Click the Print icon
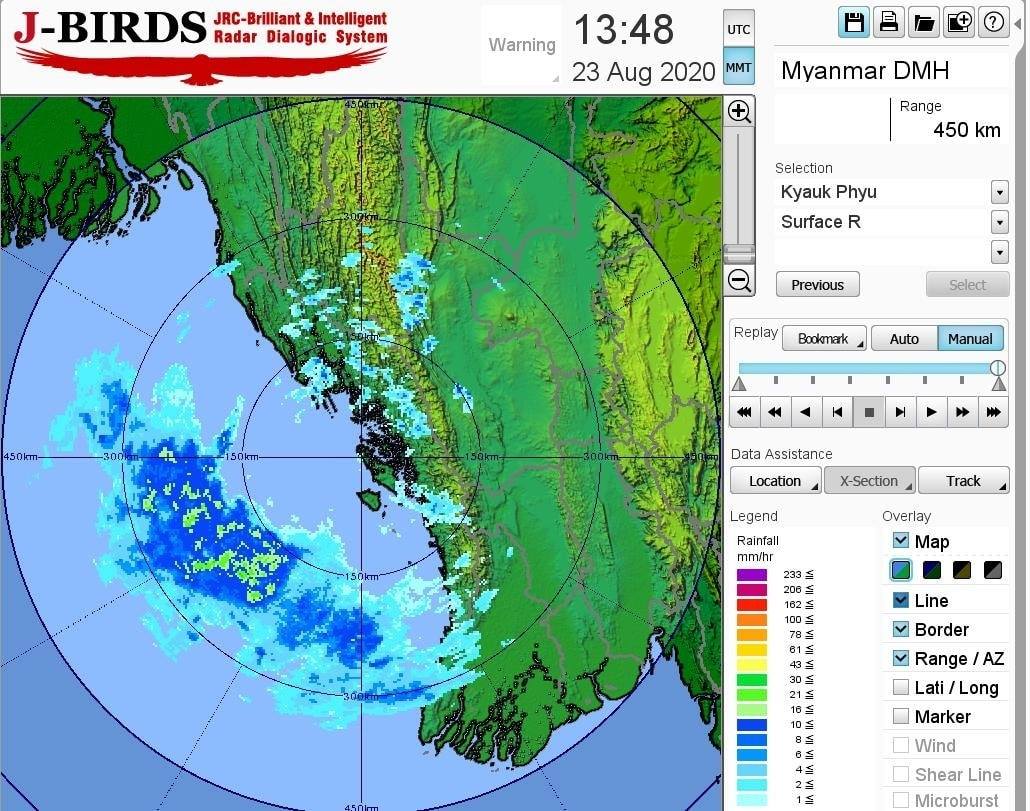The width and height of the screenshot is (1030, 811). click(888, 22)
